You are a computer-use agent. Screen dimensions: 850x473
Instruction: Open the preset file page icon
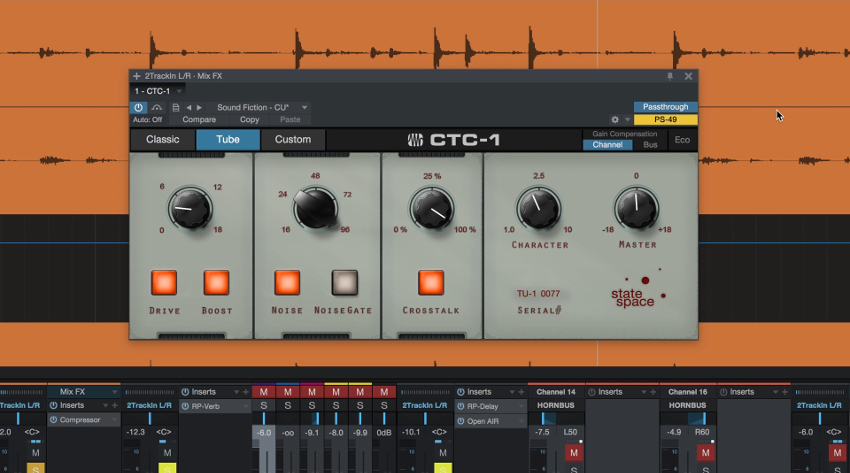point(176,107)
